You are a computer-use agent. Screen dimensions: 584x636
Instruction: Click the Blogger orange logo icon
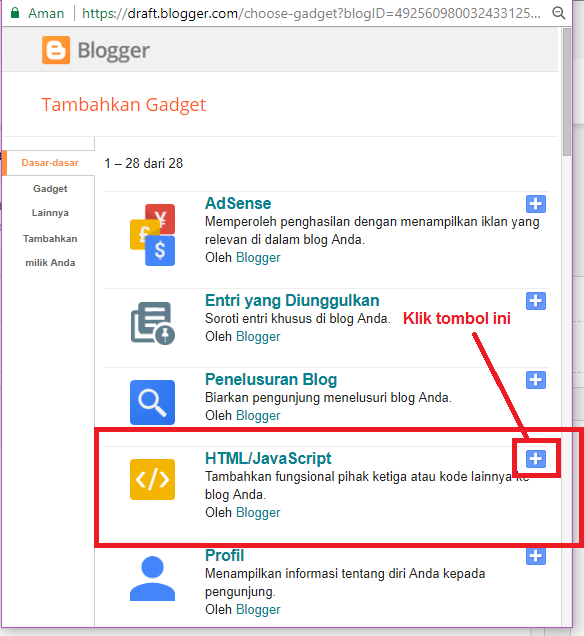click(56, 50)
